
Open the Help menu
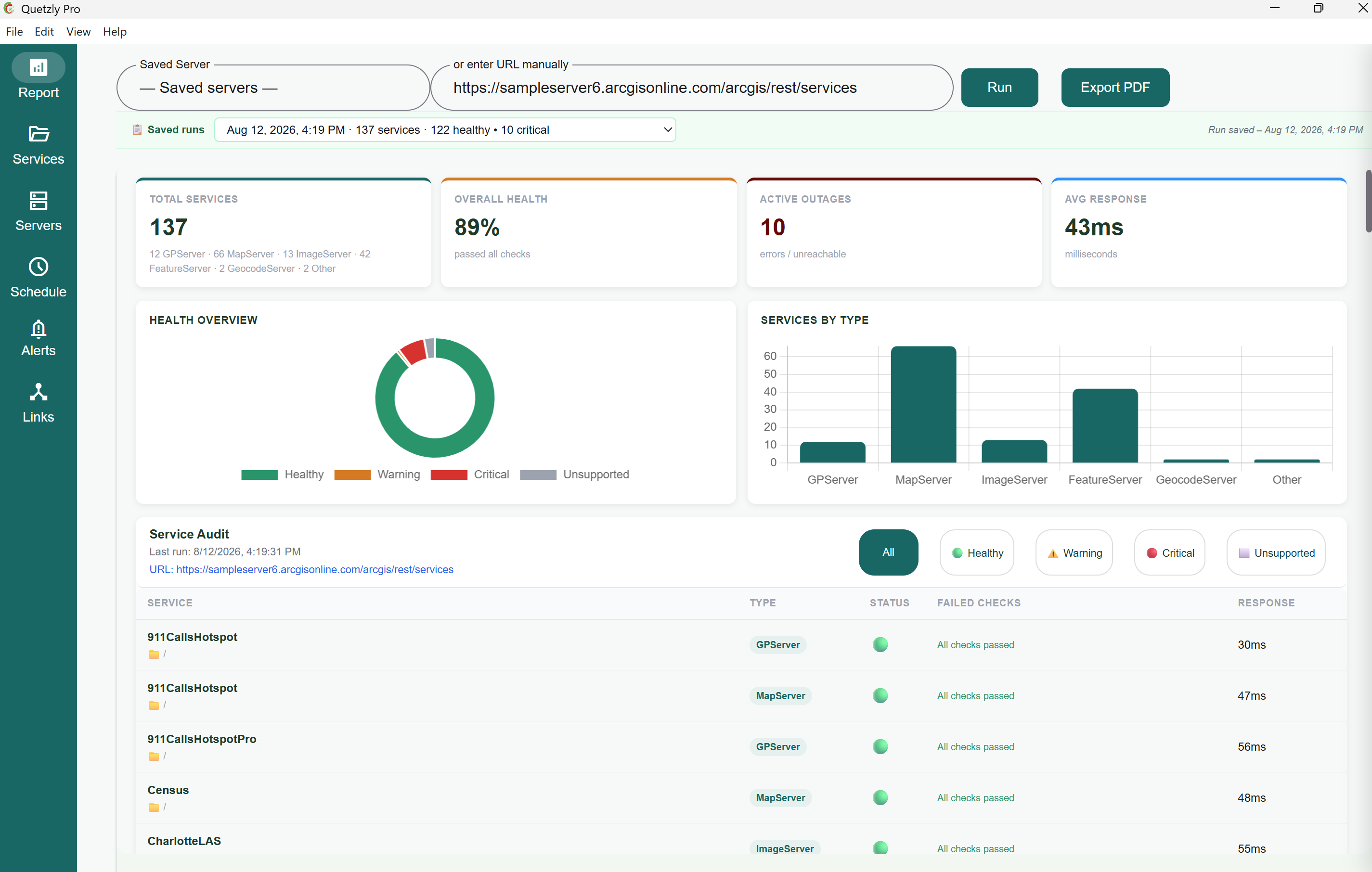click(115, 32)
